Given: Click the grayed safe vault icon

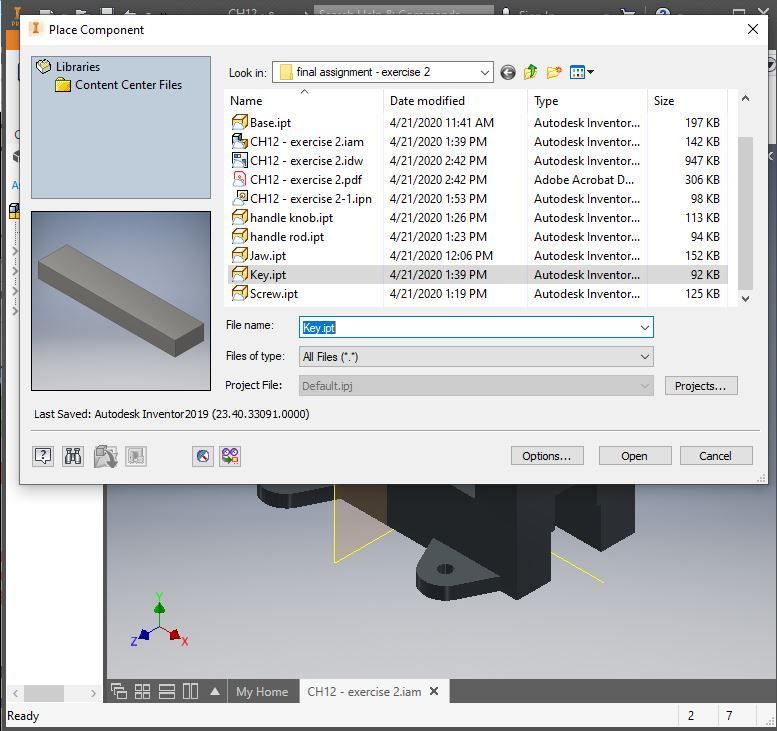Looking at the screenshot, I should point(136,456).
